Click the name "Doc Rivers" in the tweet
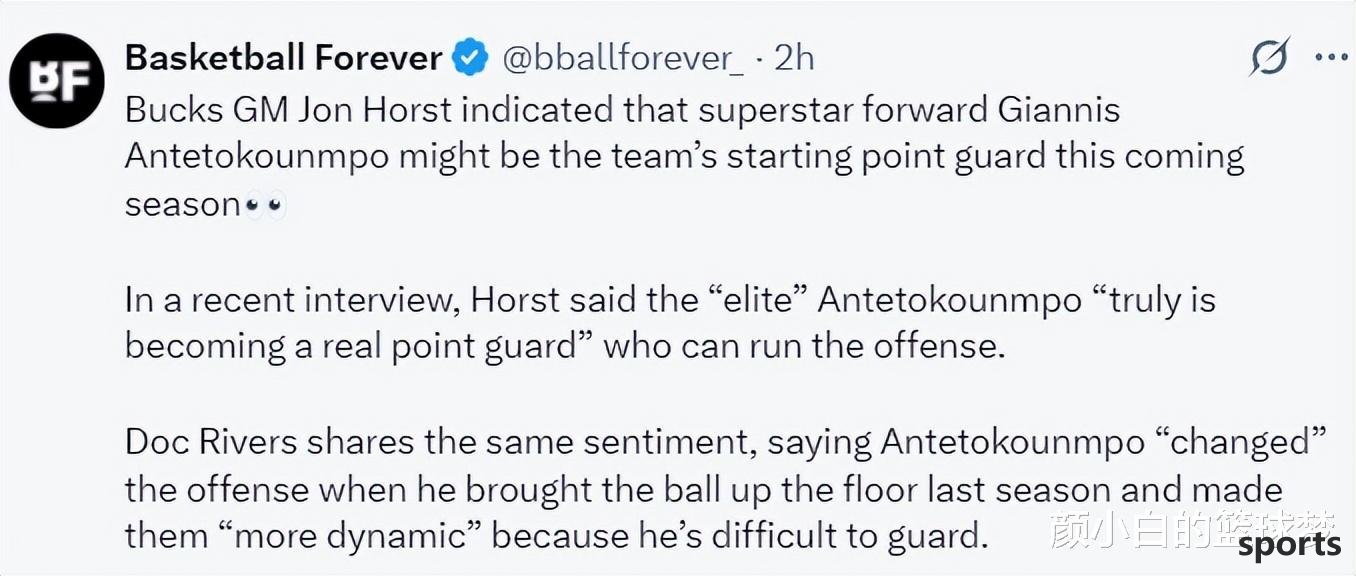This screenshot has height=576, width=1356. click(x=208, y=443)
